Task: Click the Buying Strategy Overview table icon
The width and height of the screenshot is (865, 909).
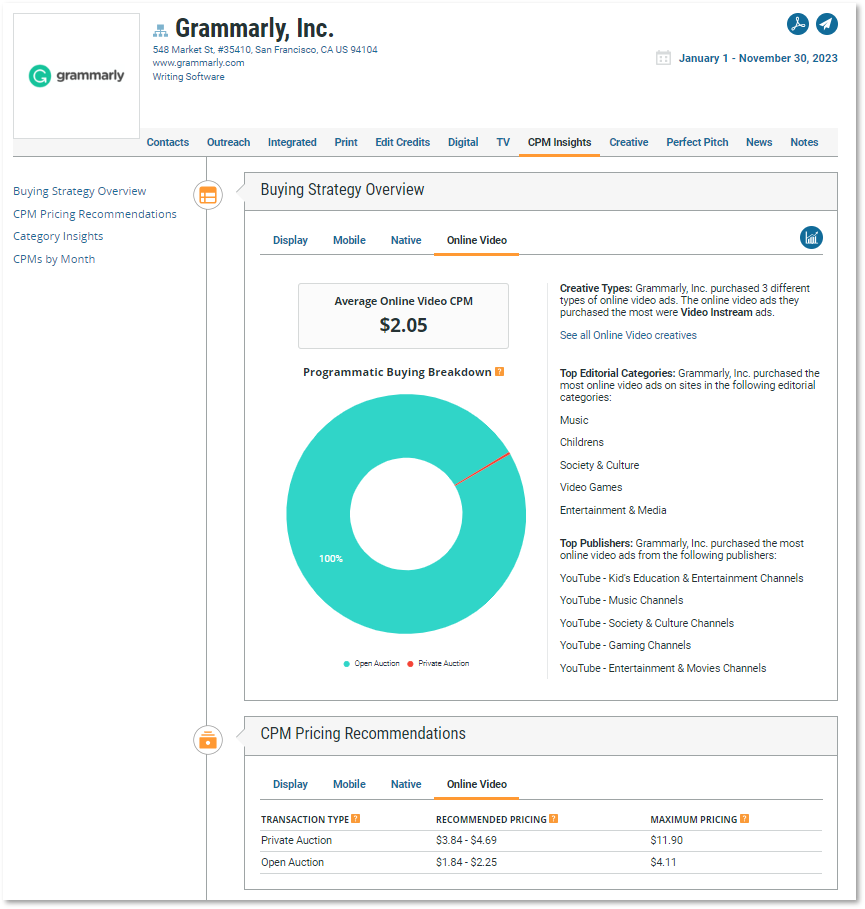Action: 208,195
